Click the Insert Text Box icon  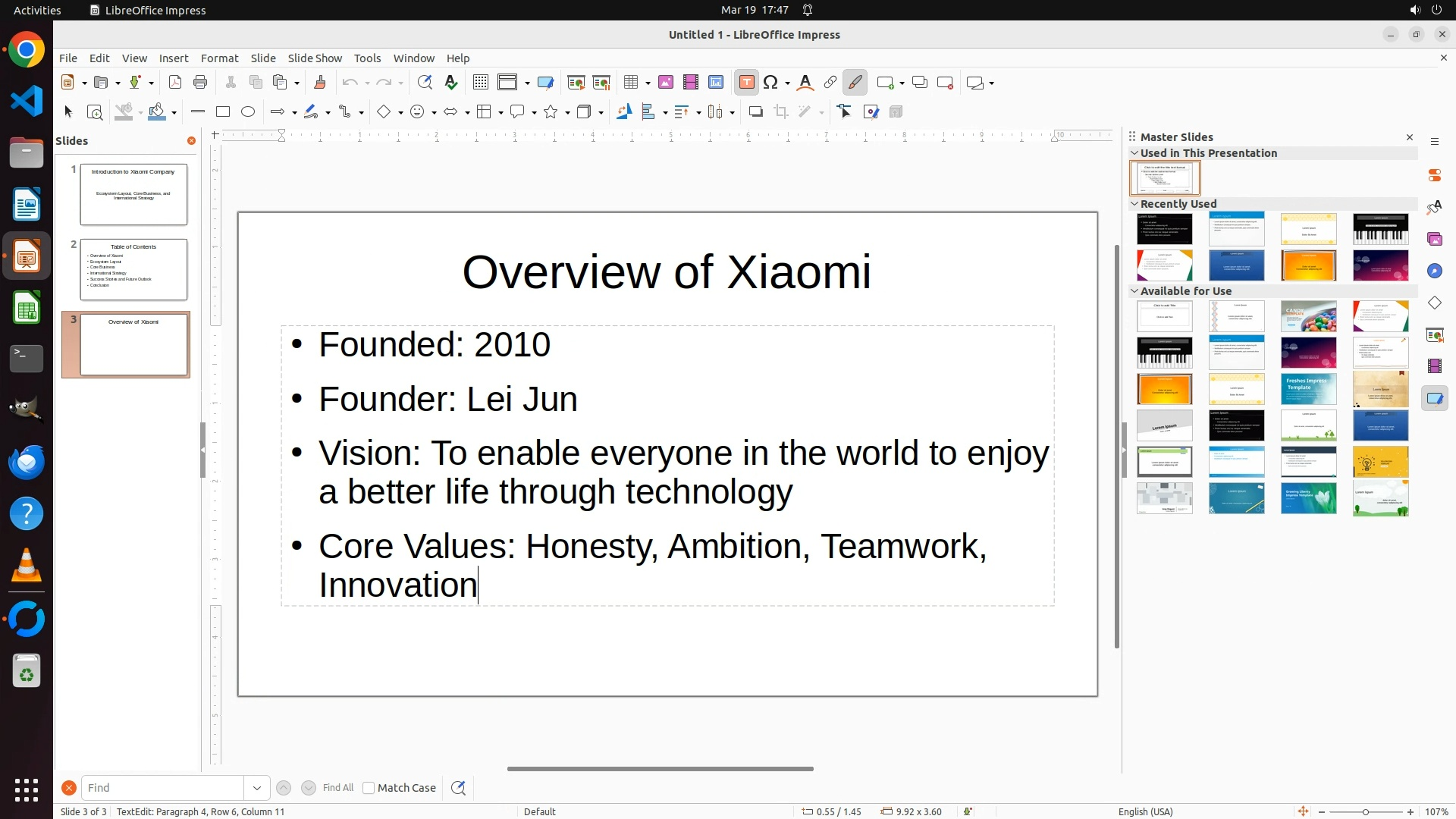(x=746, y=83)
